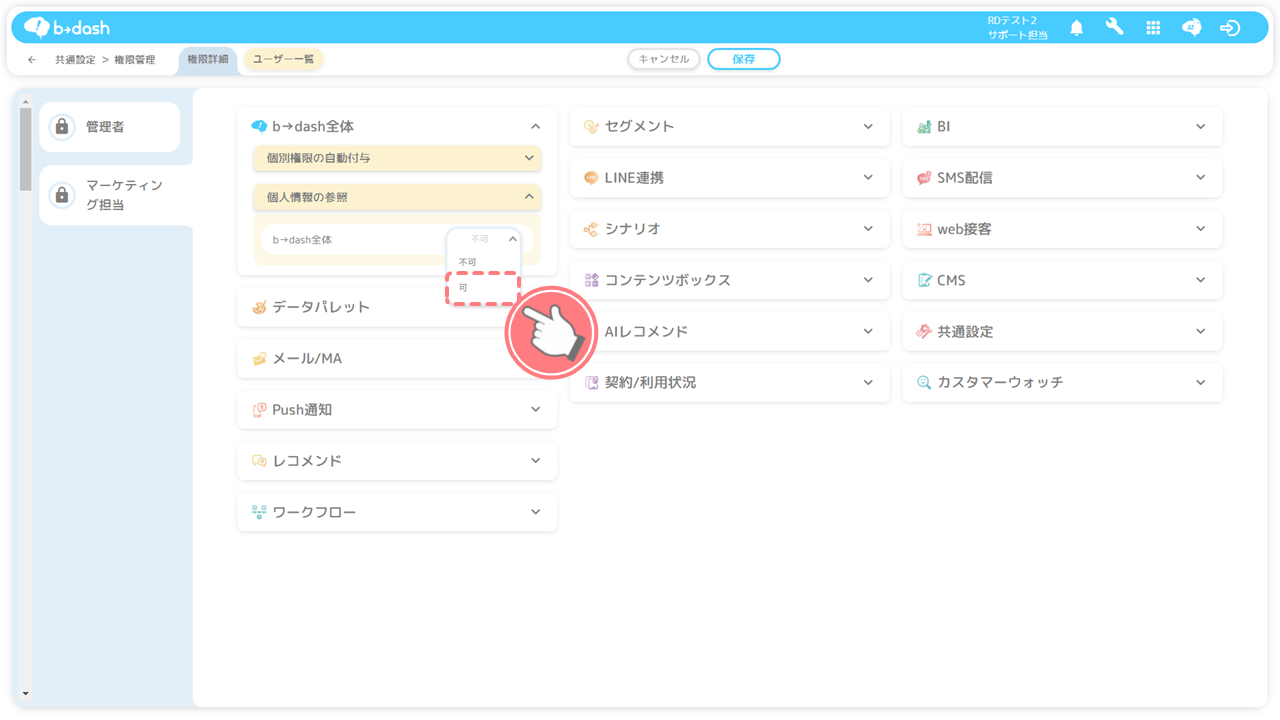1280x720 pixels.
Task: Click the lock icon beside マーケティング担当
Action: pos(62,194)
